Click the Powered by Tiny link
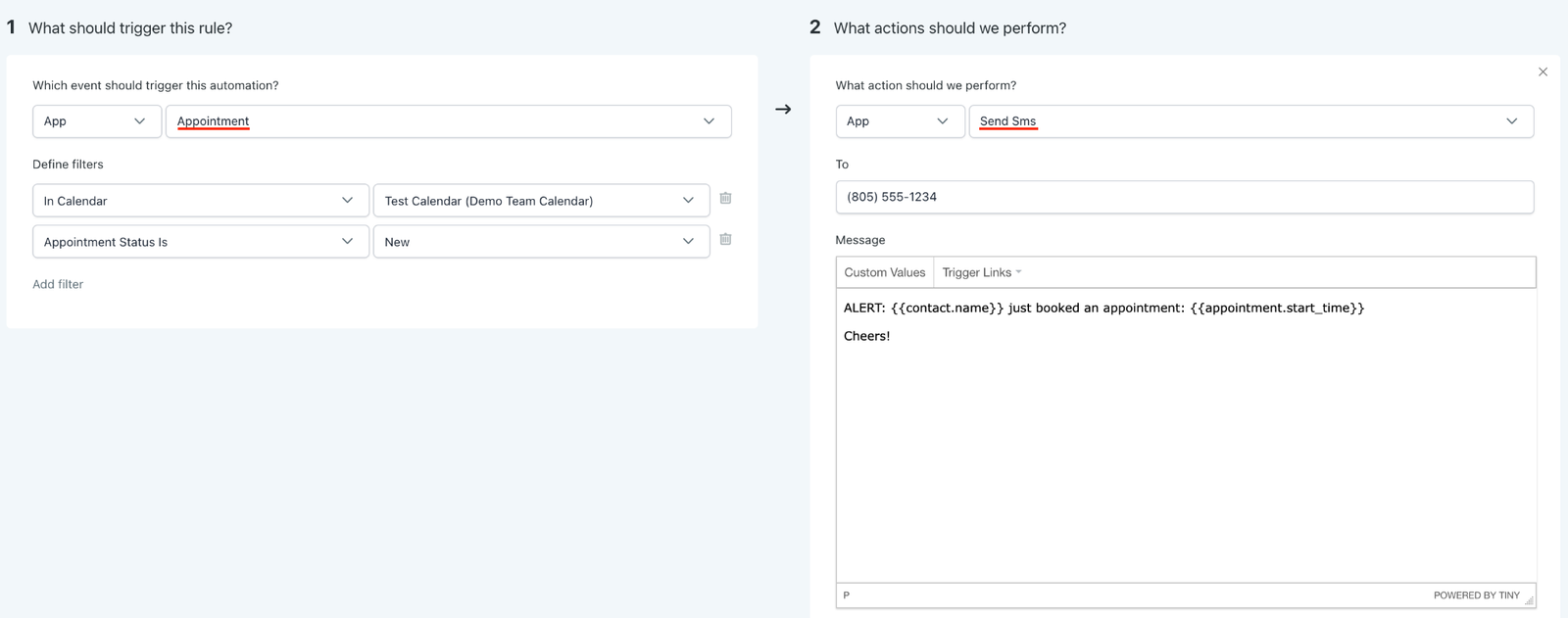Image resolution: width=1568 pixels, height=618 pixels. click(1476, 595)
